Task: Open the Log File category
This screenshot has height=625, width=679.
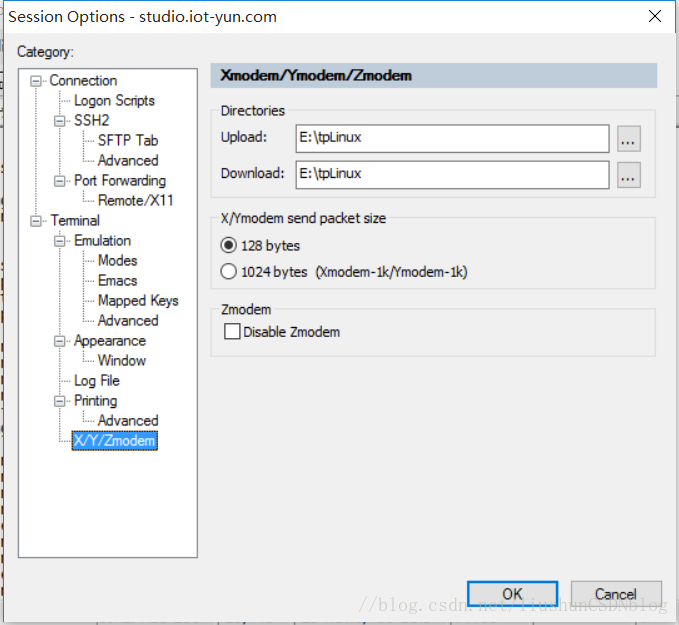Action: click(97, 381)
